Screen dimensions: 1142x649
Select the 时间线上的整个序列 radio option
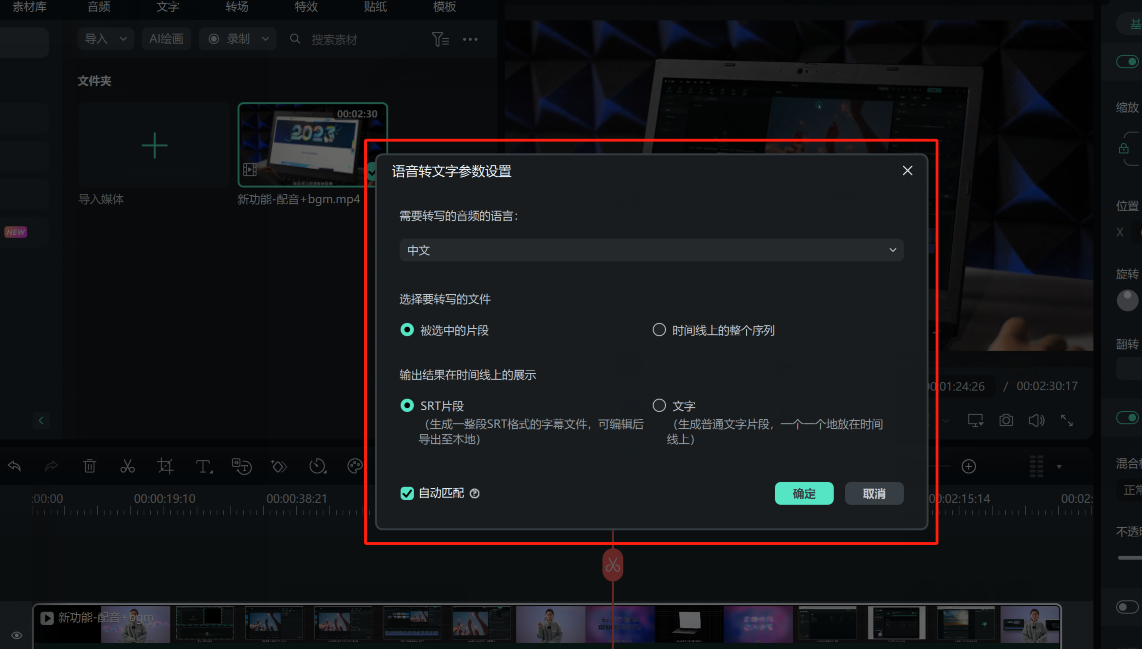pos(659,329)
